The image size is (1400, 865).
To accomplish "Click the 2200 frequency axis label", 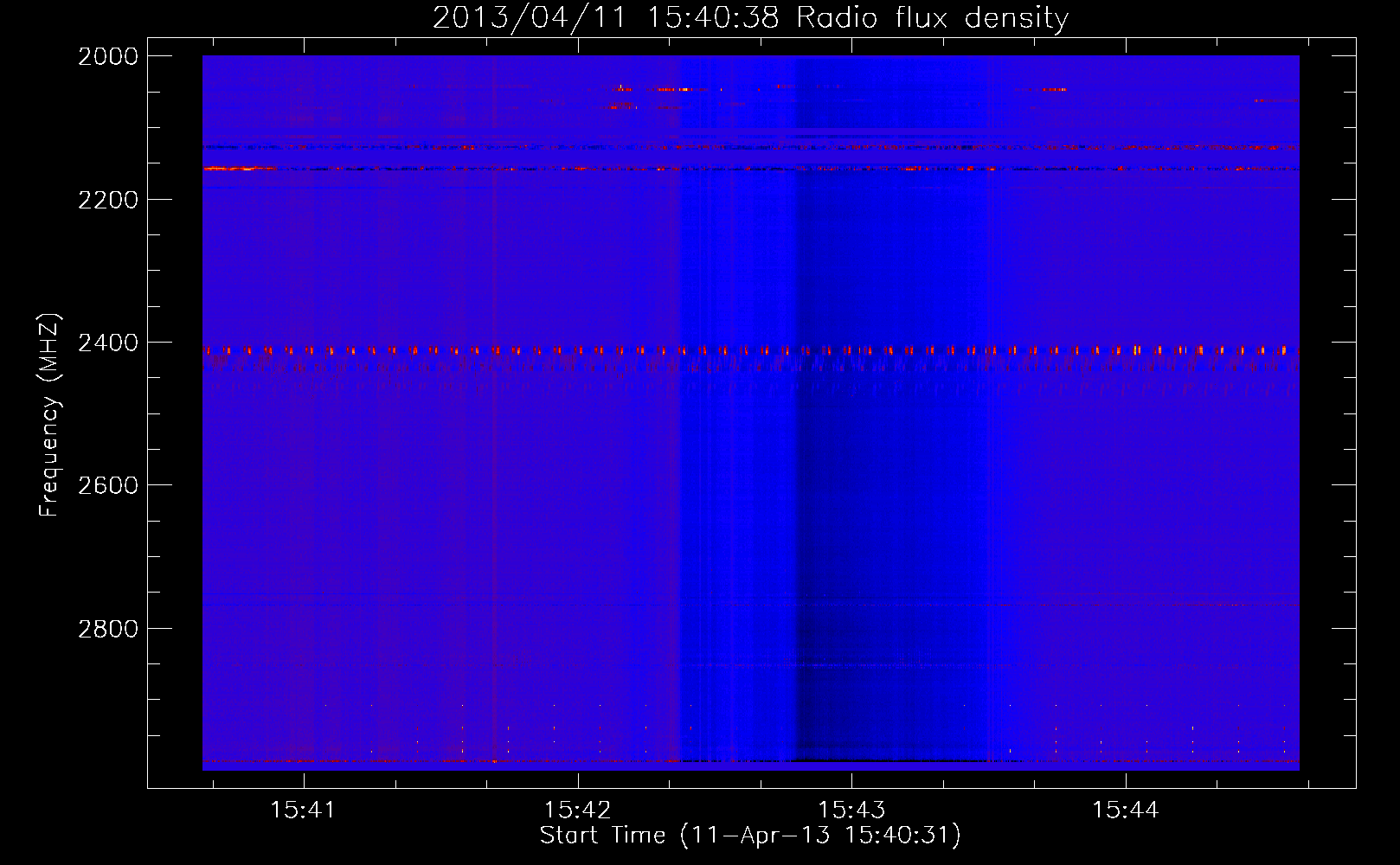I will click(108, 200).
